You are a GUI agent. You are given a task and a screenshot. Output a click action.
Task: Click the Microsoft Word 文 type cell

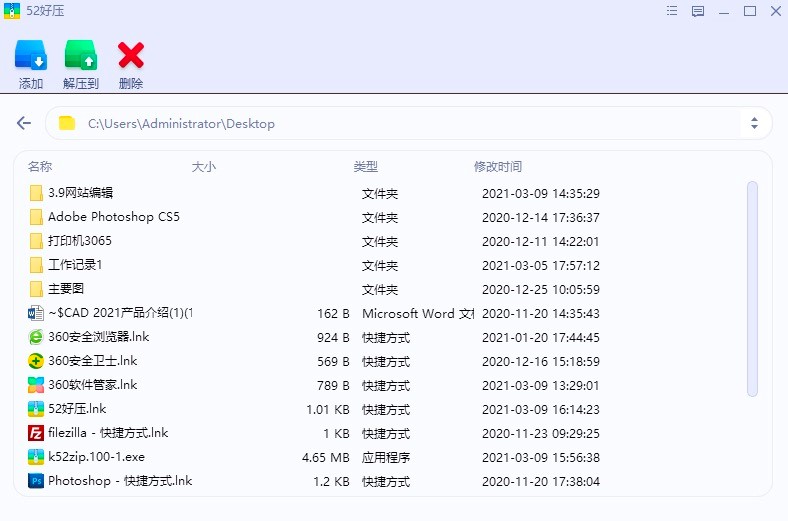[x=418, y=314]
